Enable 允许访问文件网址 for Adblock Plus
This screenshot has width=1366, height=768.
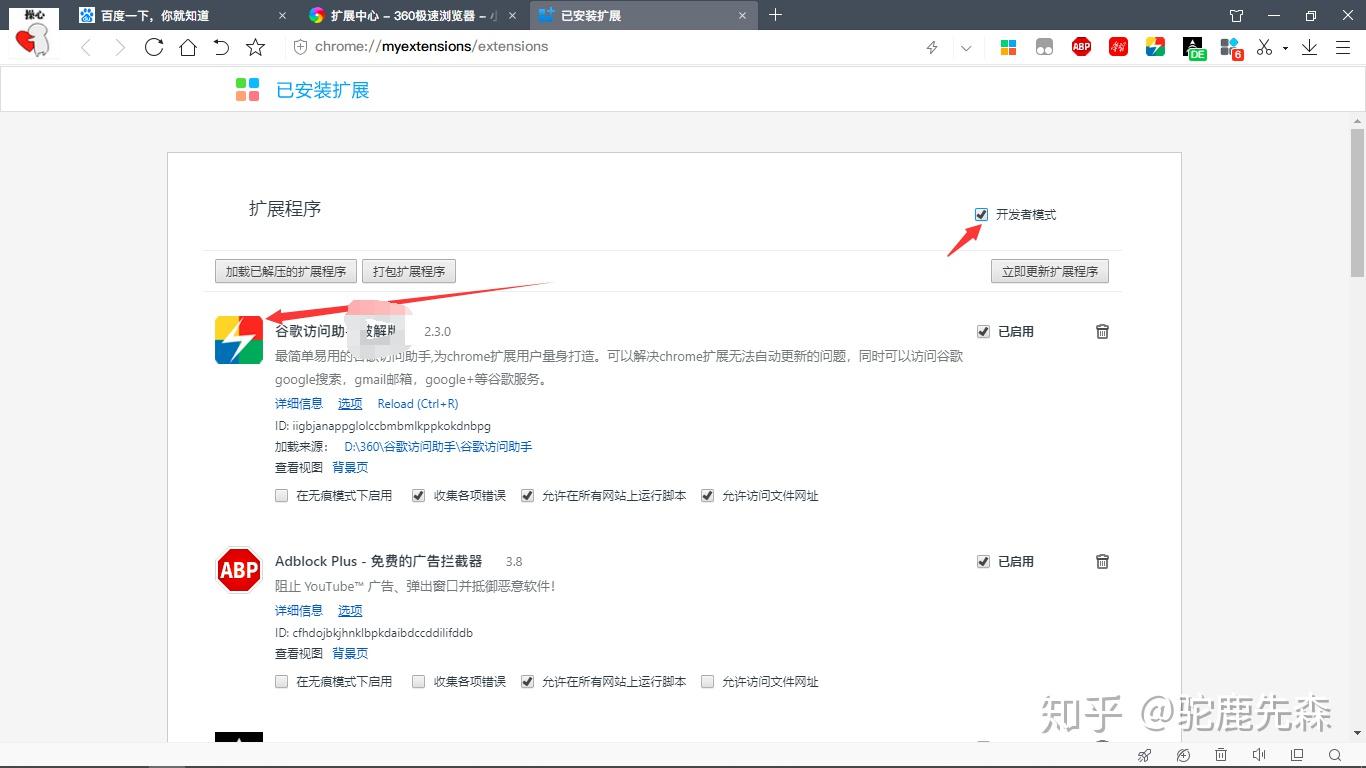[708, 681]
